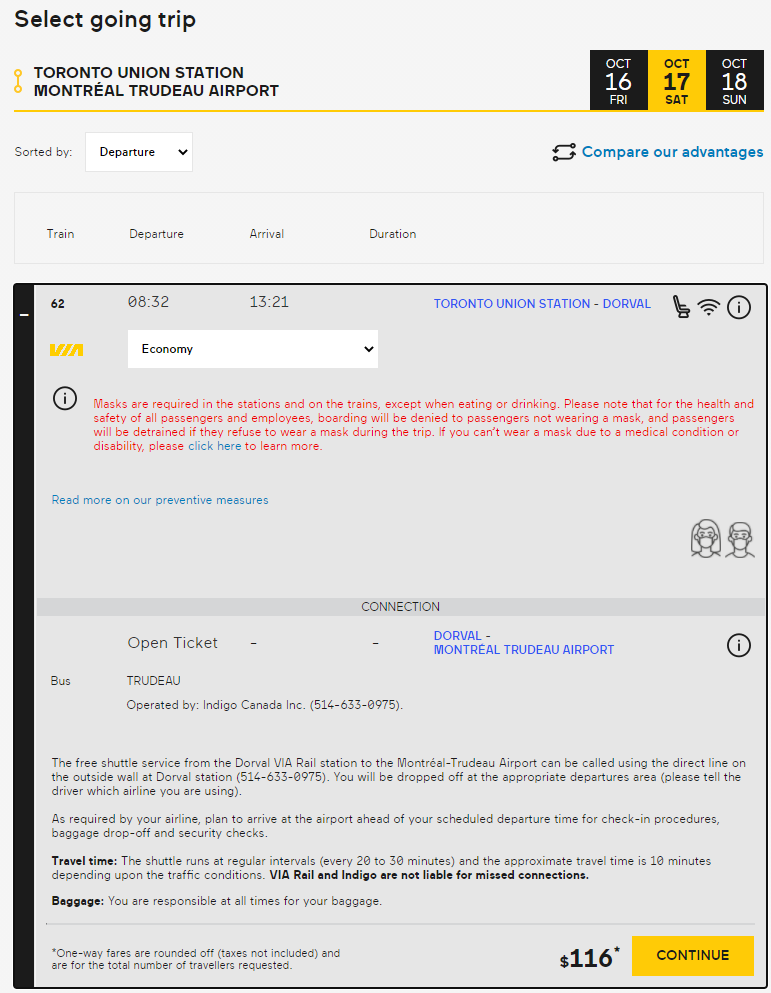This screenshot has height=993, width=771.
Task: Click the route line icon beside station names
Action: pyautogui.click(x=18, y=80)
